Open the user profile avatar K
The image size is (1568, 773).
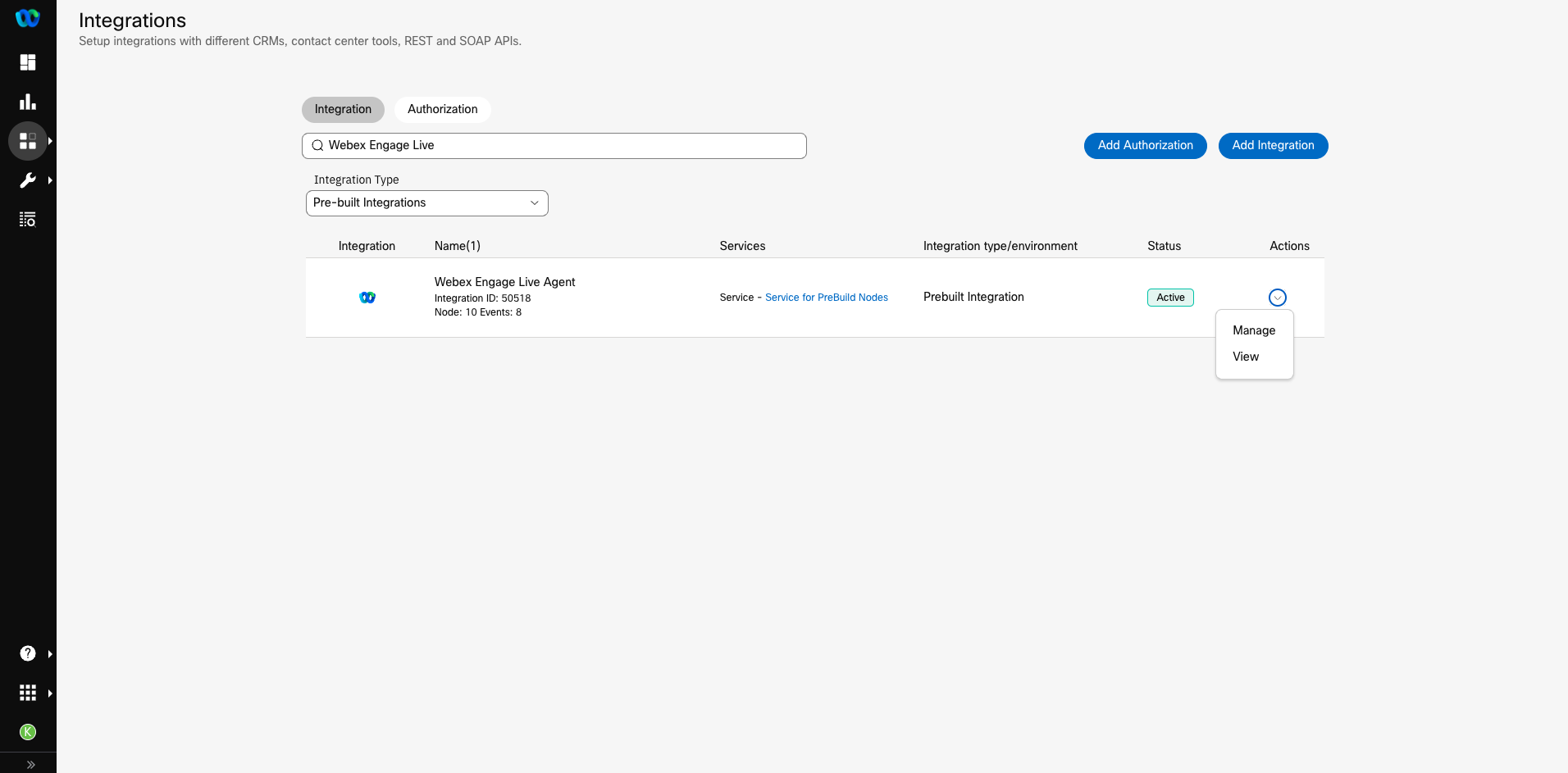click(28, 732)
